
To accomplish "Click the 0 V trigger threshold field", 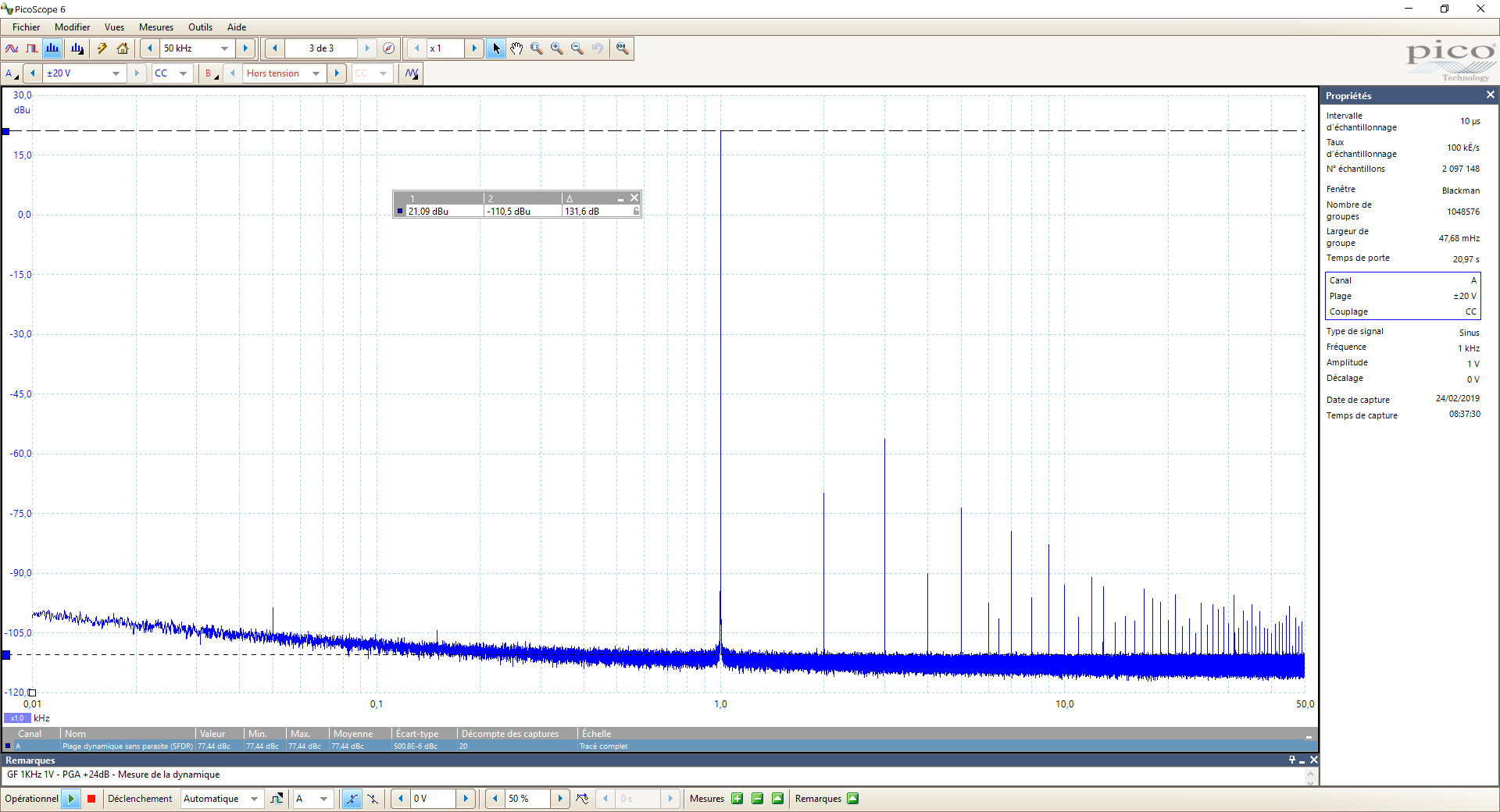I will click(434, 799).
